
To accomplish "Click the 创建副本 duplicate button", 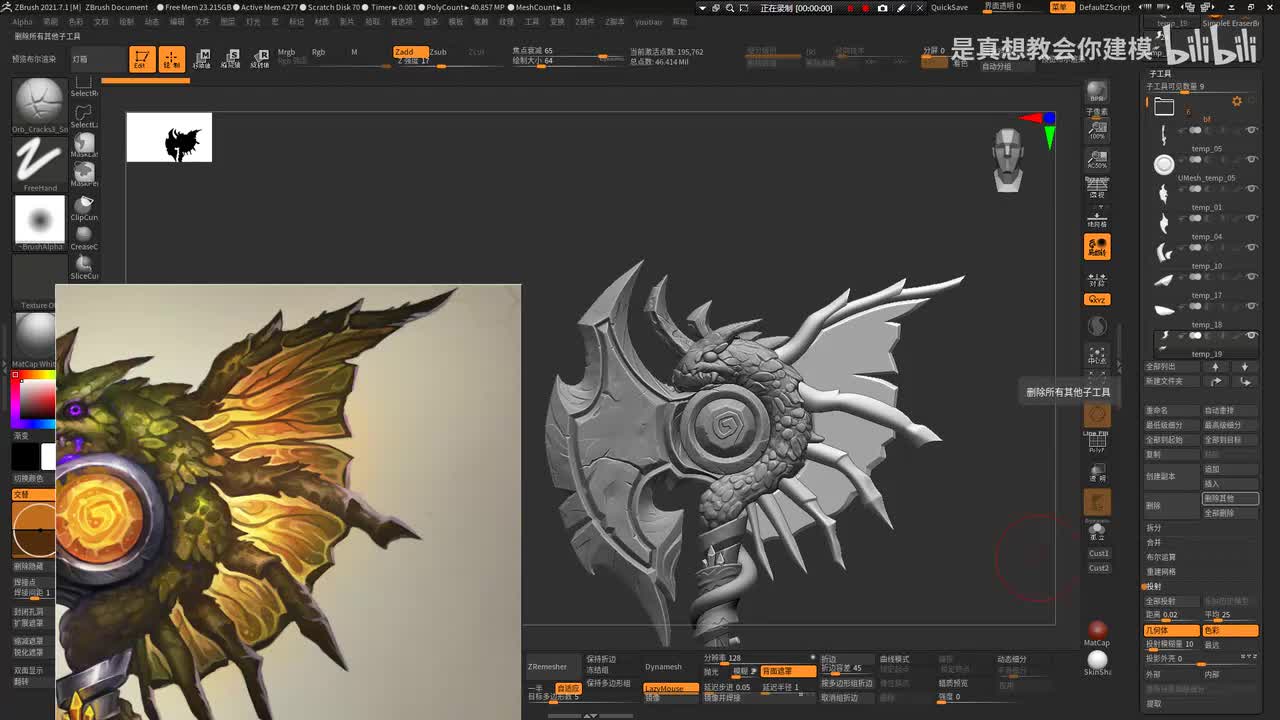I will (x=1171, y=476).
